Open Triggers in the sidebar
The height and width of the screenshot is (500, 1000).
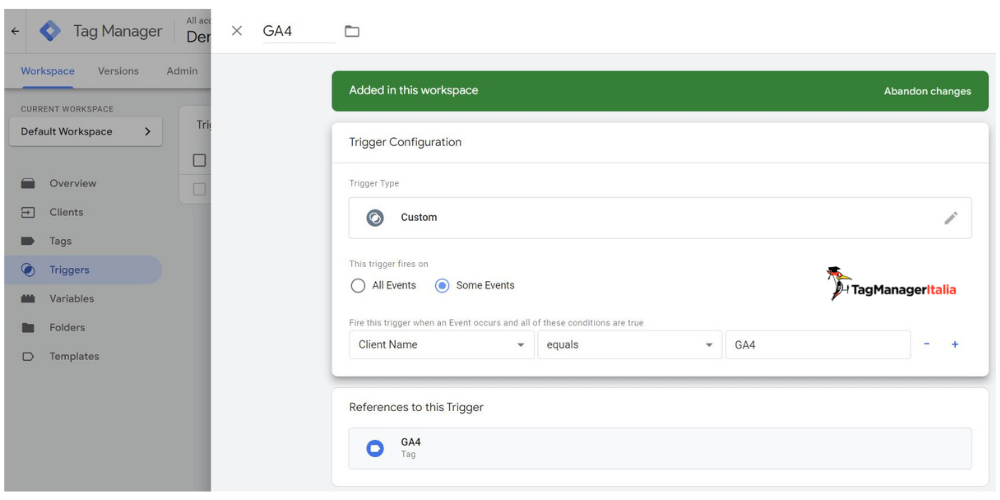pyautogui.click(x=83, y=270)
